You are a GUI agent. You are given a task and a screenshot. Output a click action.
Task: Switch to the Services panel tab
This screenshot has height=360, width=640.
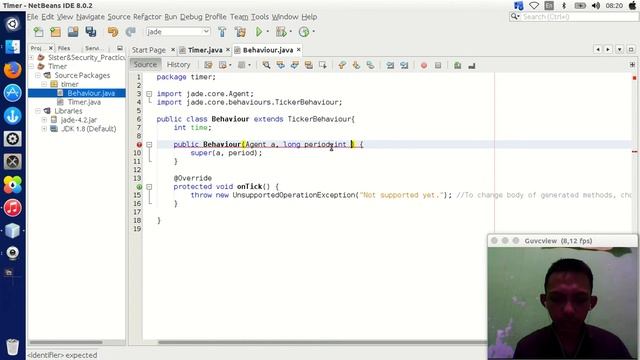click(92, 48)
